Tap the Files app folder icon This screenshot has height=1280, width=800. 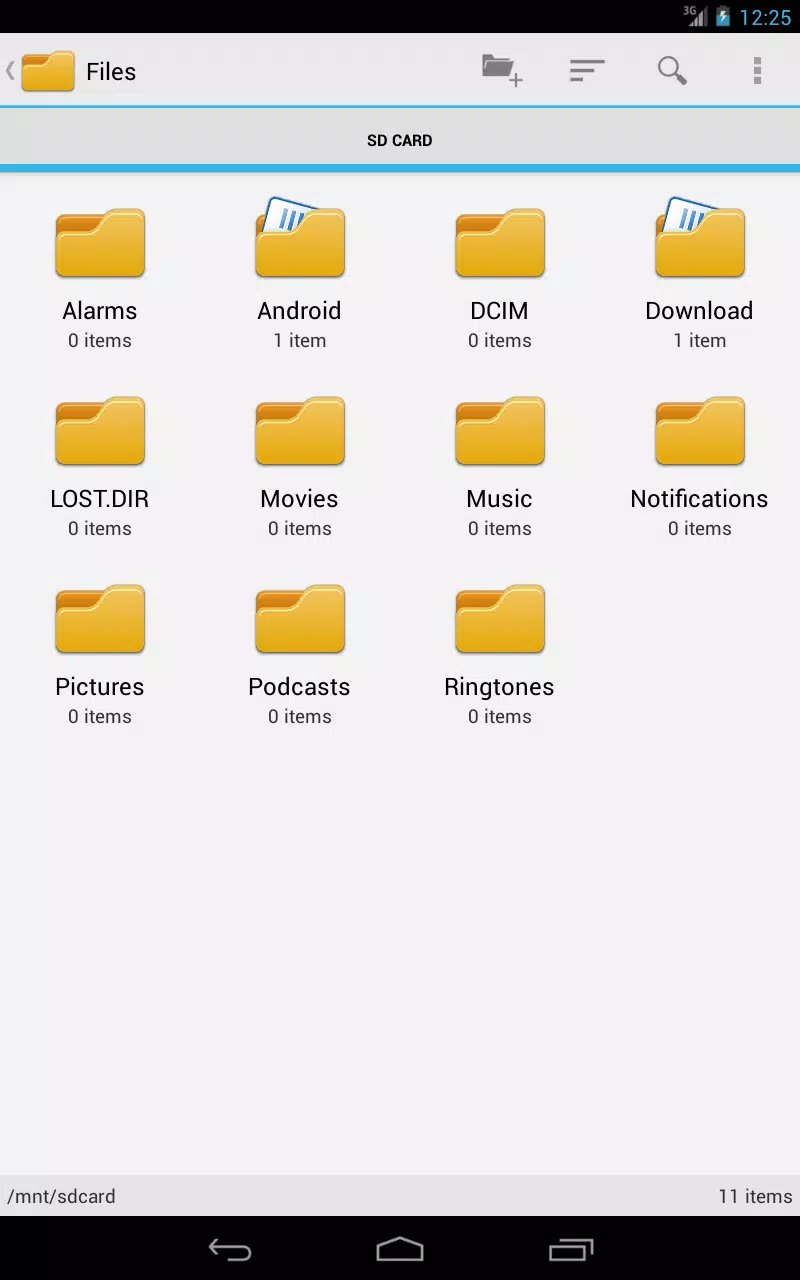tap(48, 71)
